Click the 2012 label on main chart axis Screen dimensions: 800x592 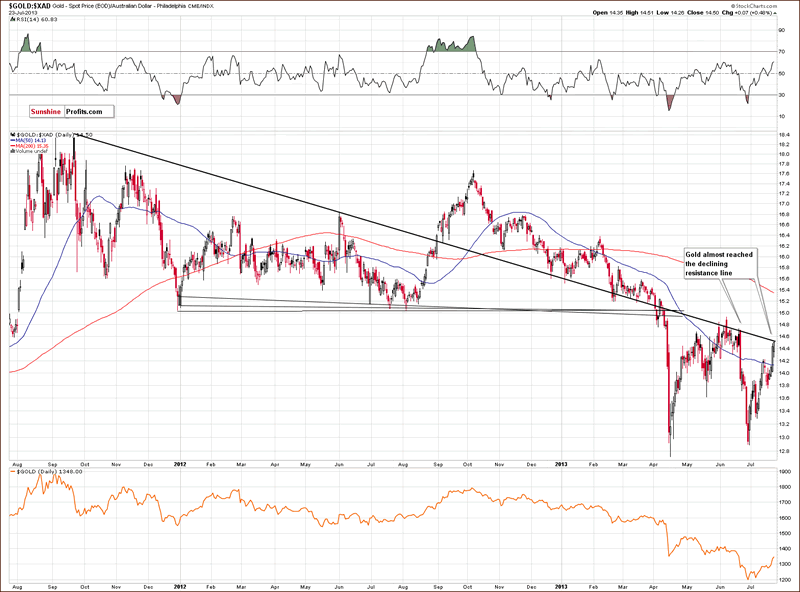point(181,464)
